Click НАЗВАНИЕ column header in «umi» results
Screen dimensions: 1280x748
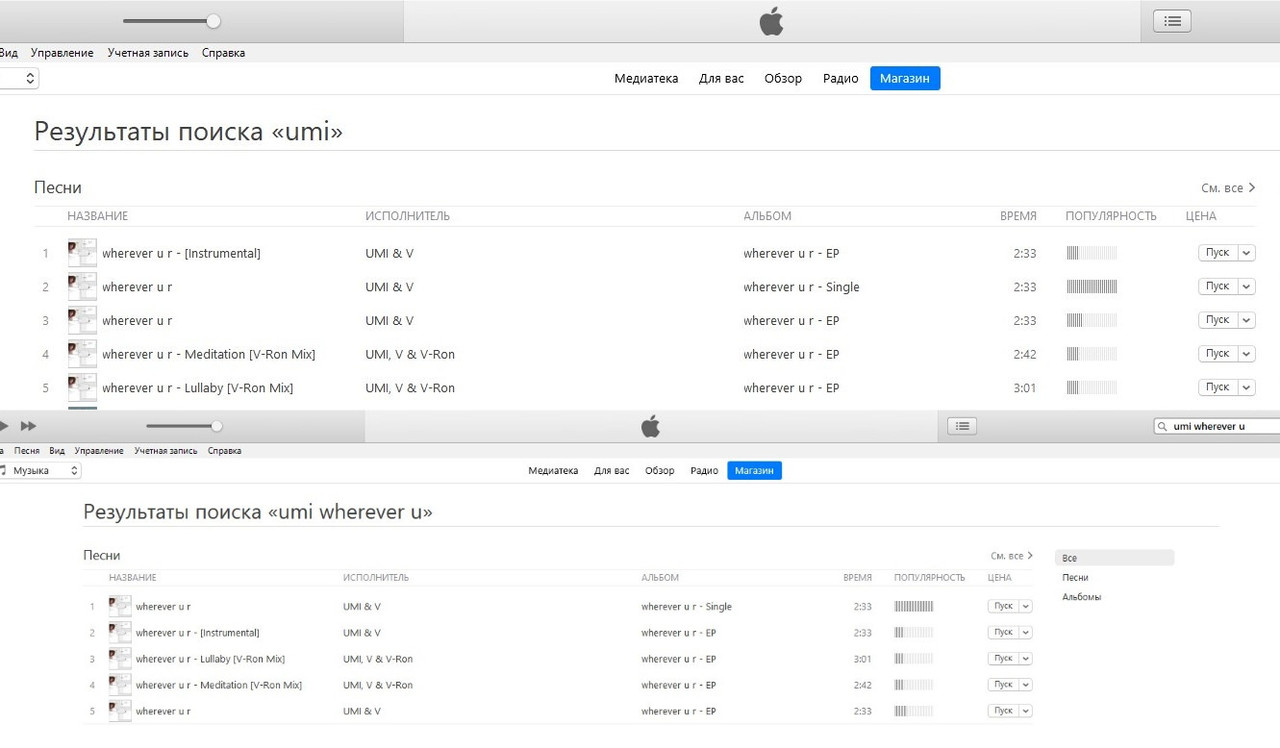tap(98, 216)
